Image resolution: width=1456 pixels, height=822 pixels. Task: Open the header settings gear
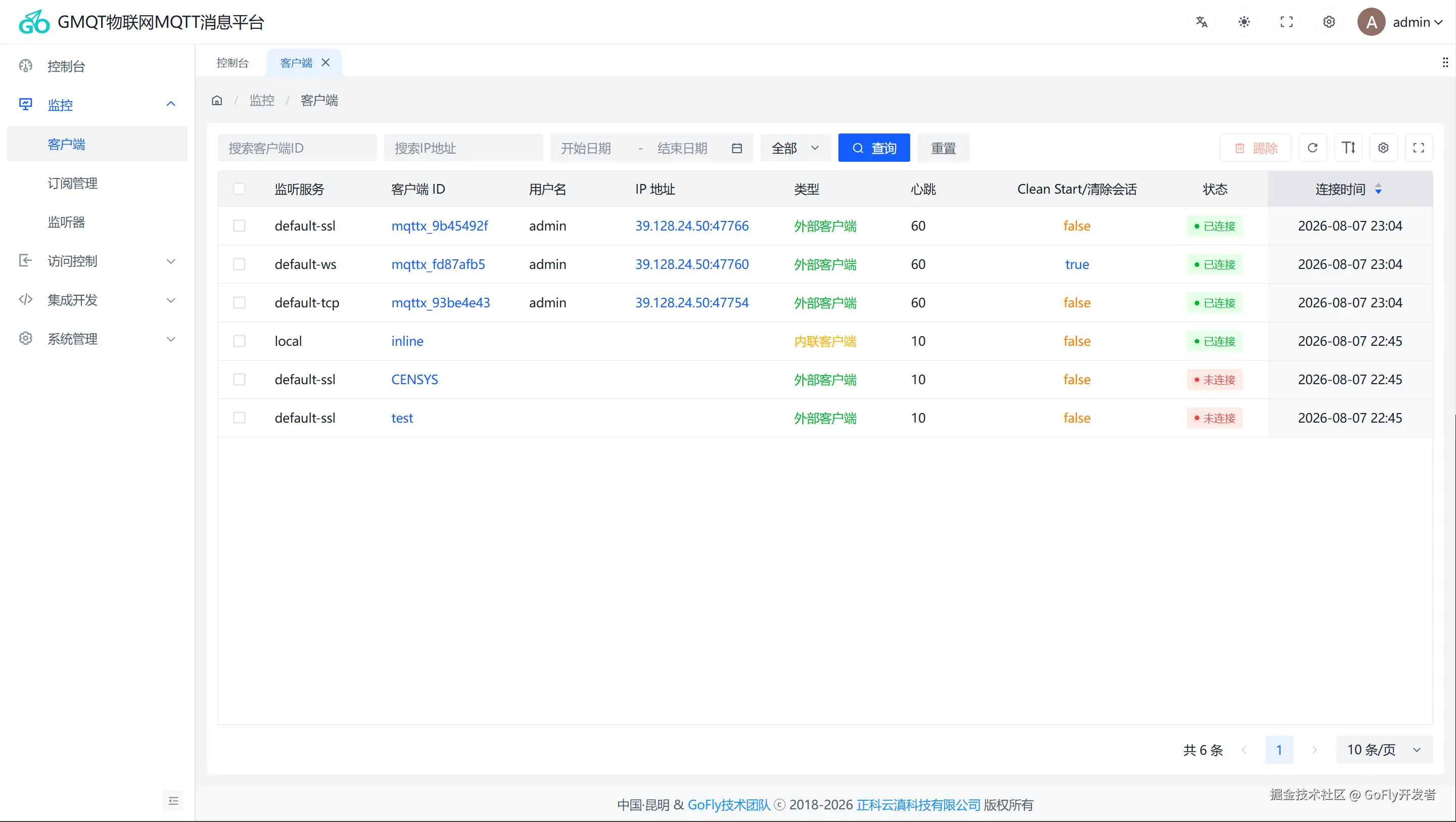[x=1329, y=22]
